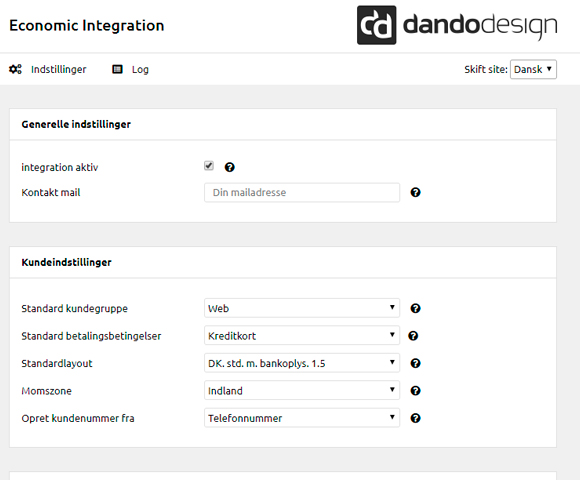Show help for Standard kundegruppe
Viewport: 580px width, 480px height.
point(415,308)
